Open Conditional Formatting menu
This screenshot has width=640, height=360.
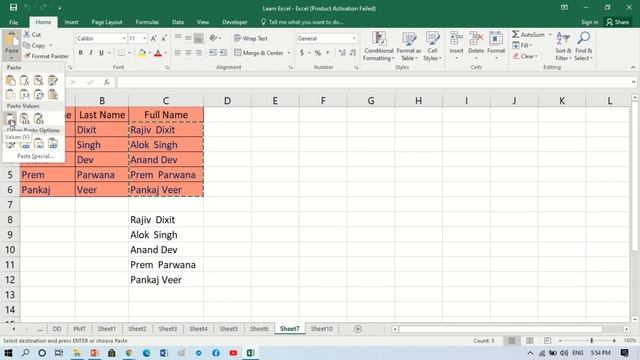[379, 46]
